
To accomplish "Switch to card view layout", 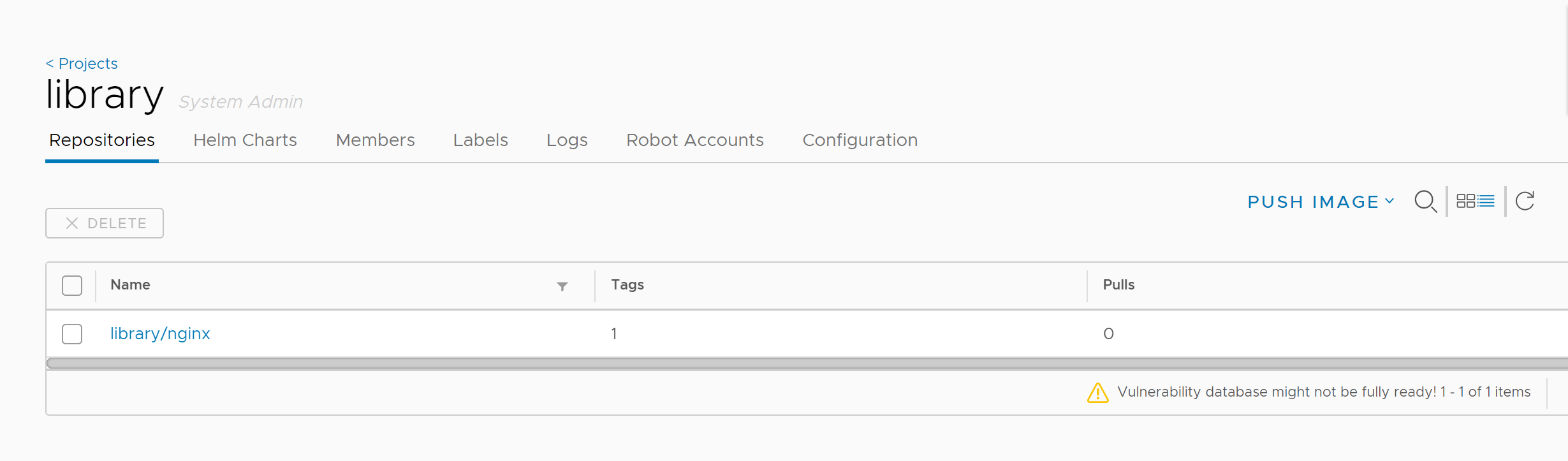I will (x=1467, y=200).
